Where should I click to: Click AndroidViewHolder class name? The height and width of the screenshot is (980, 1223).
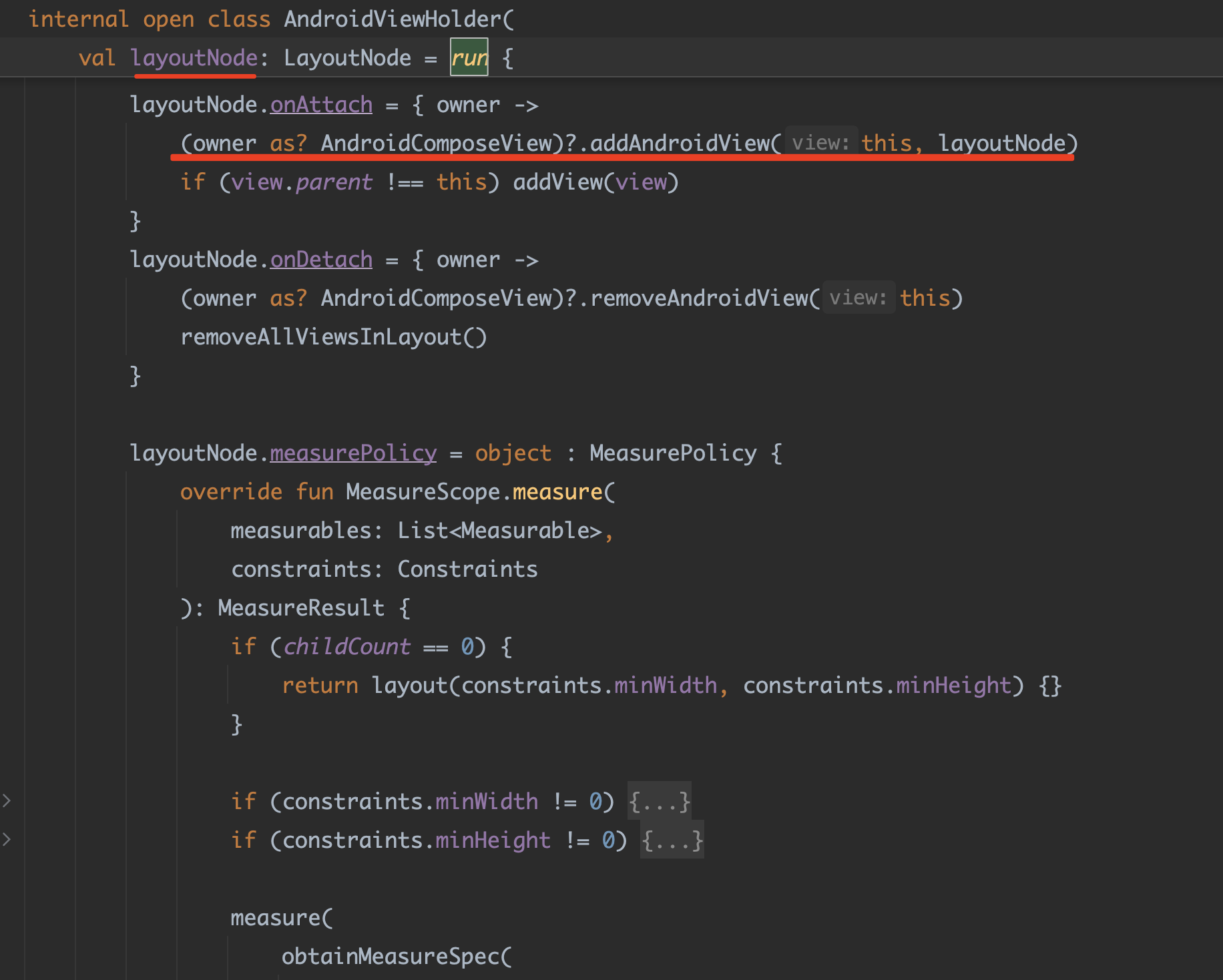[x=393, y=19]
